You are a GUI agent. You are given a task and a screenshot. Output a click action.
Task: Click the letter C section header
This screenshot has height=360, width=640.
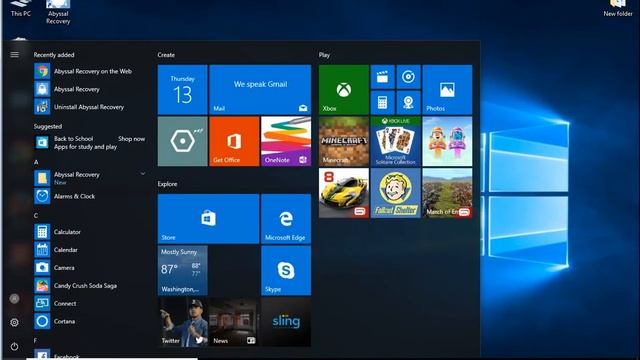click(x=36, y=216)
